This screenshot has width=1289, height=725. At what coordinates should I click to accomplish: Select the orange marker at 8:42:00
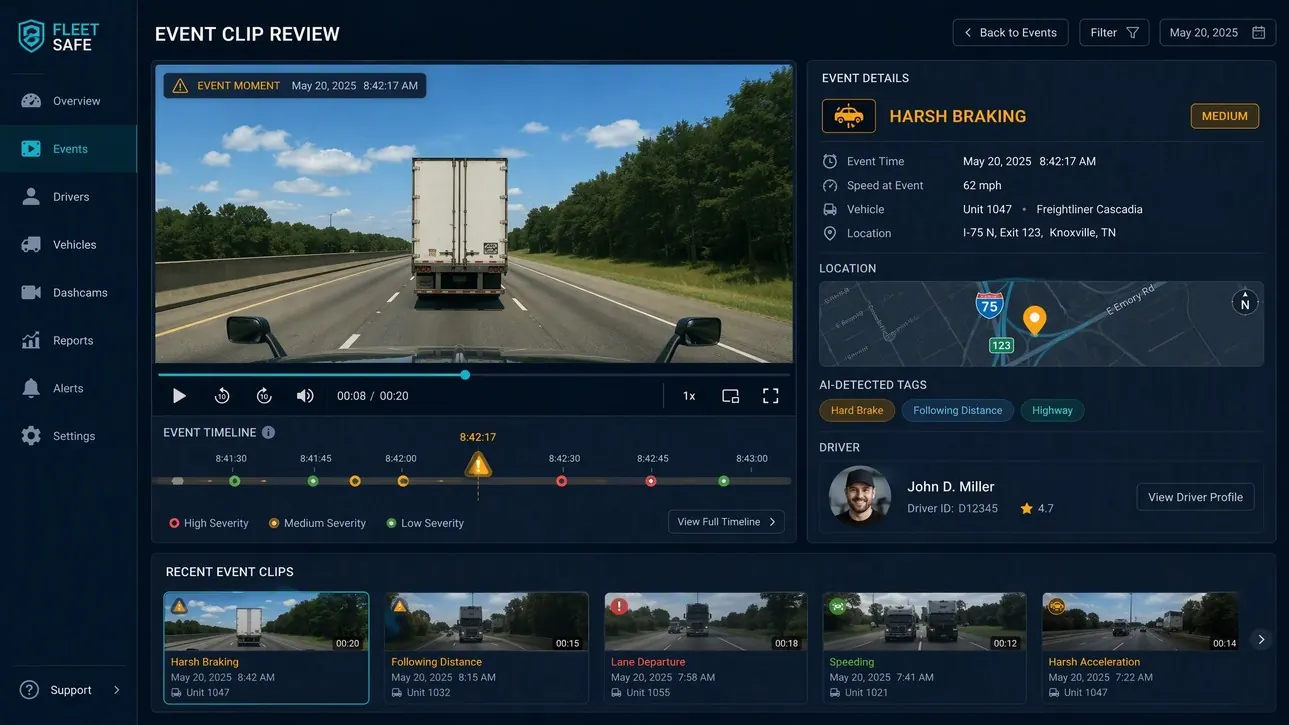(x=403, y=481)
